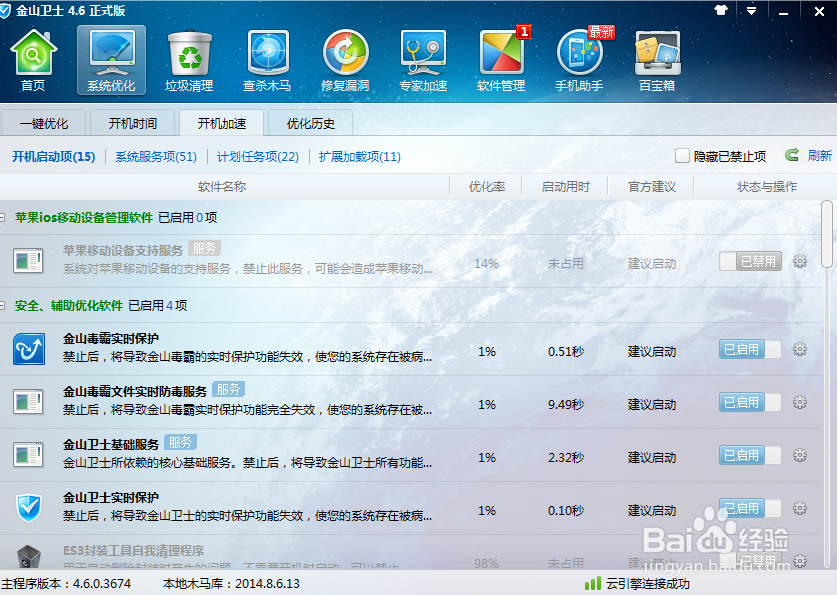Sort by 官方建议 column header
The height and width of the screenshot is (595, 837).
point(652,186)
